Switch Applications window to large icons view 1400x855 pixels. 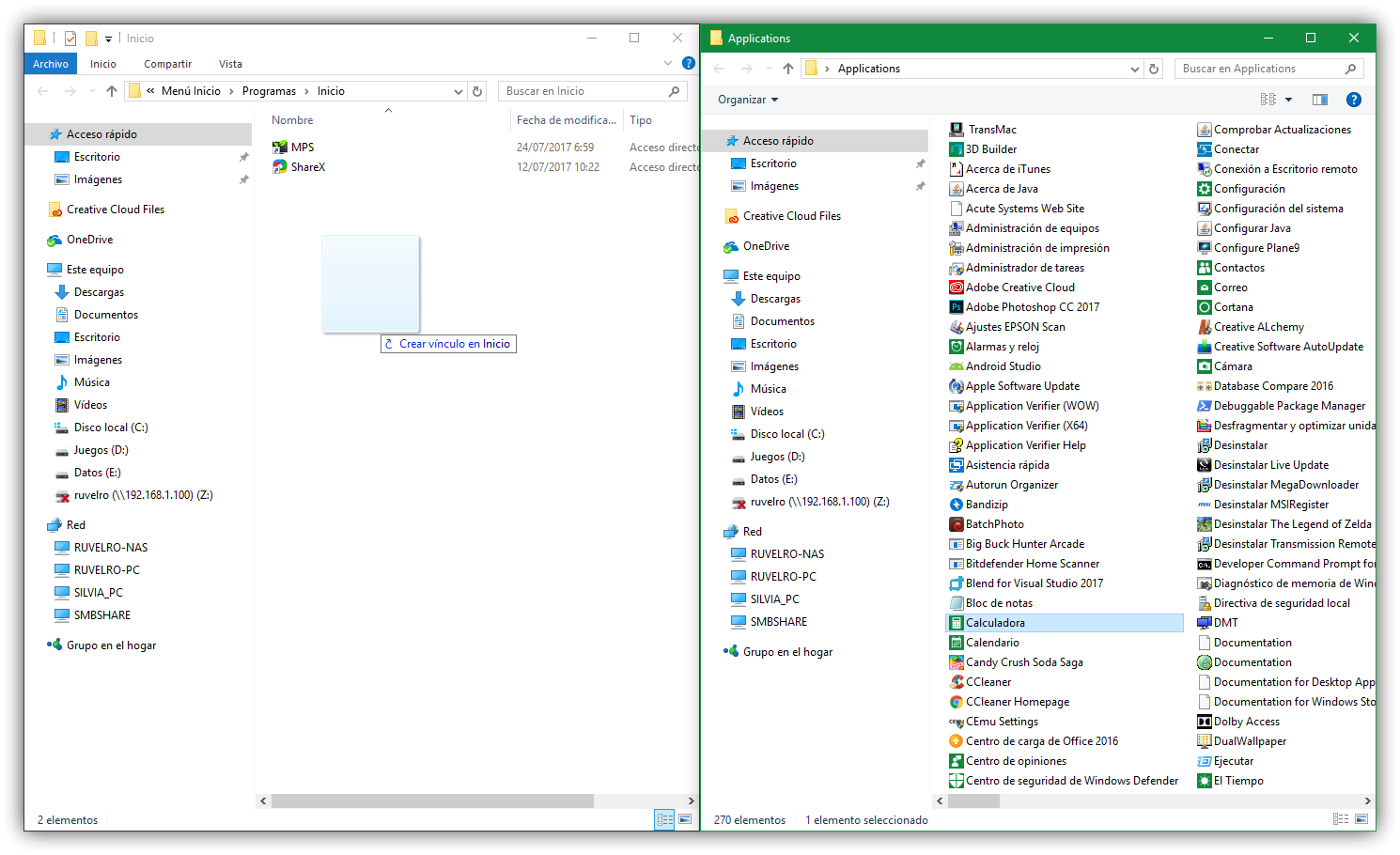tap(1361, 819)
